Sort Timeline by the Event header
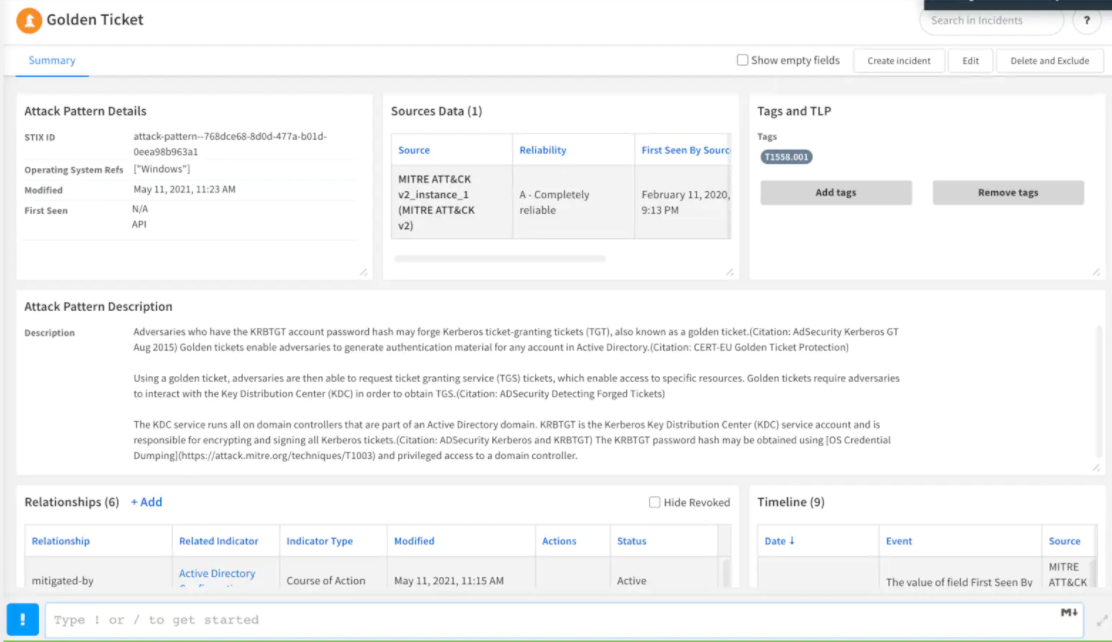1112x642 pixels. pyautogui.click(x=899, y=541)
